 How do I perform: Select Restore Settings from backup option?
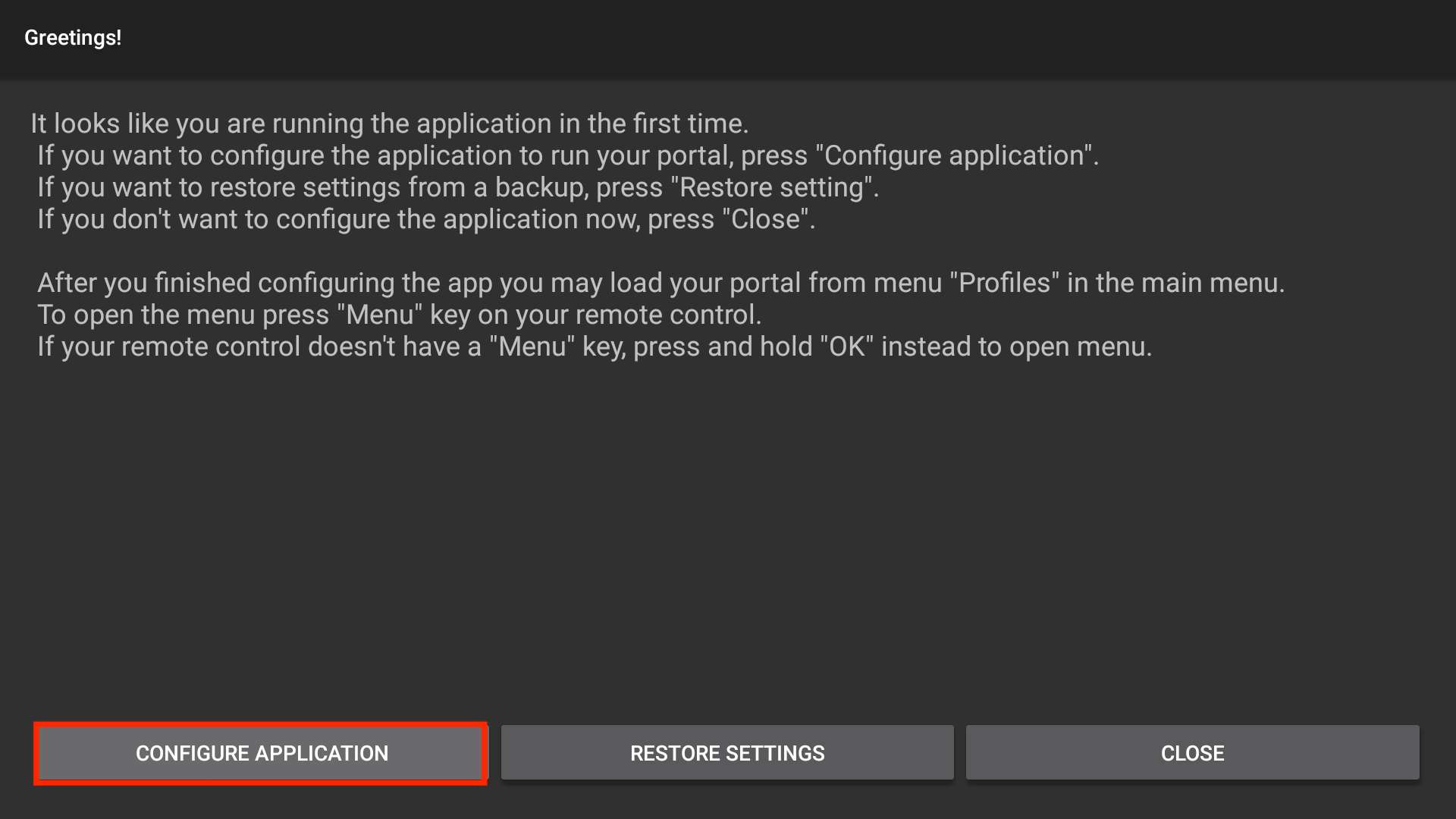pyautogui.click(x=727, y=753)
